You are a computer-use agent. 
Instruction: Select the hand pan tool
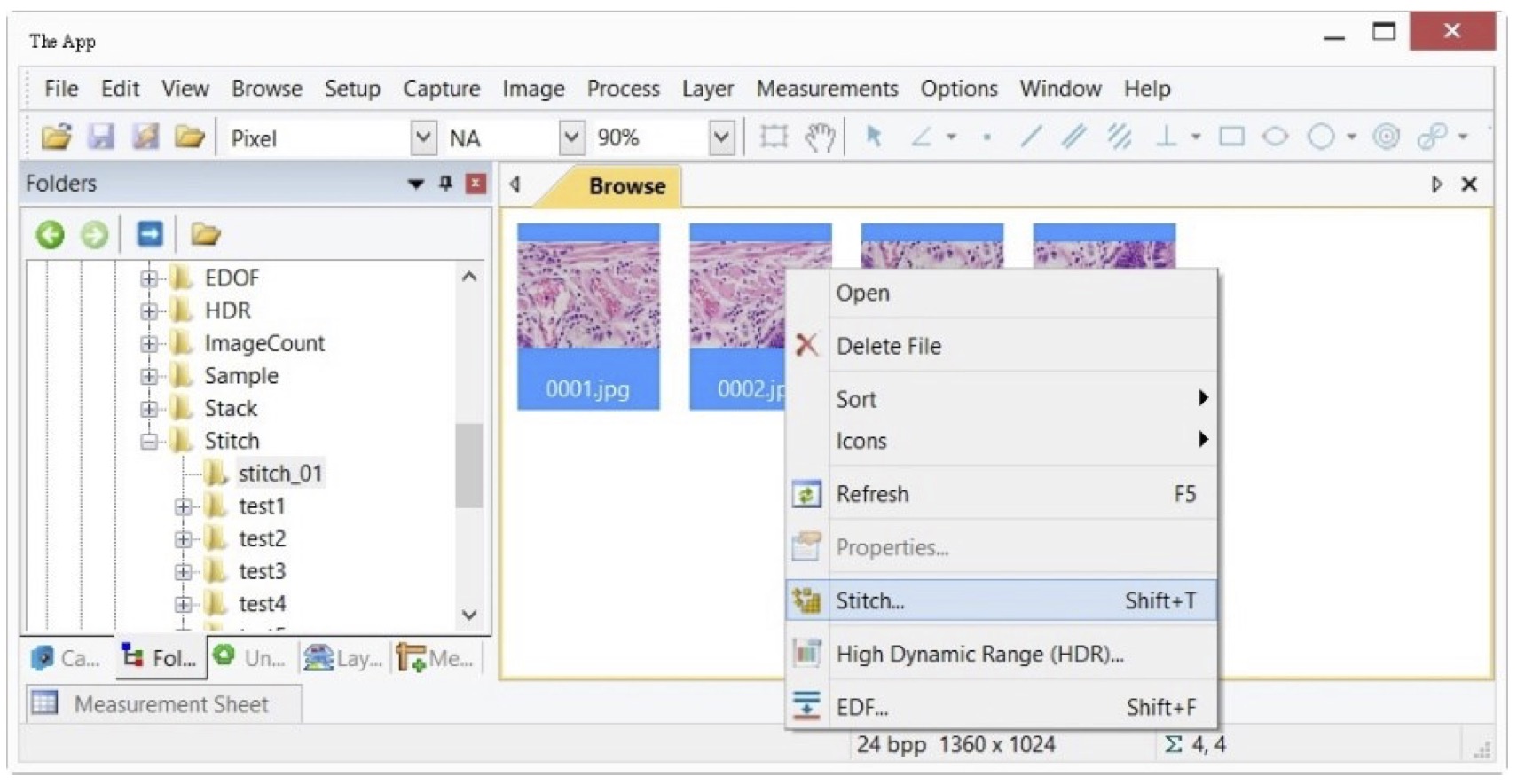(819, 137)
